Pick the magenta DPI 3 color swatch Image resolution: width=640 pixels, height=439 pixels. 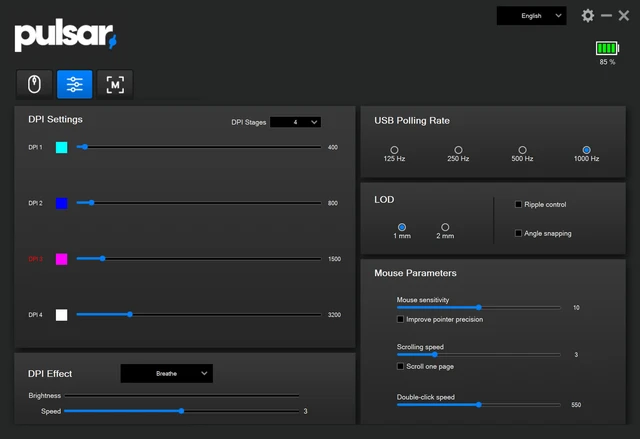tap(61, 259)
